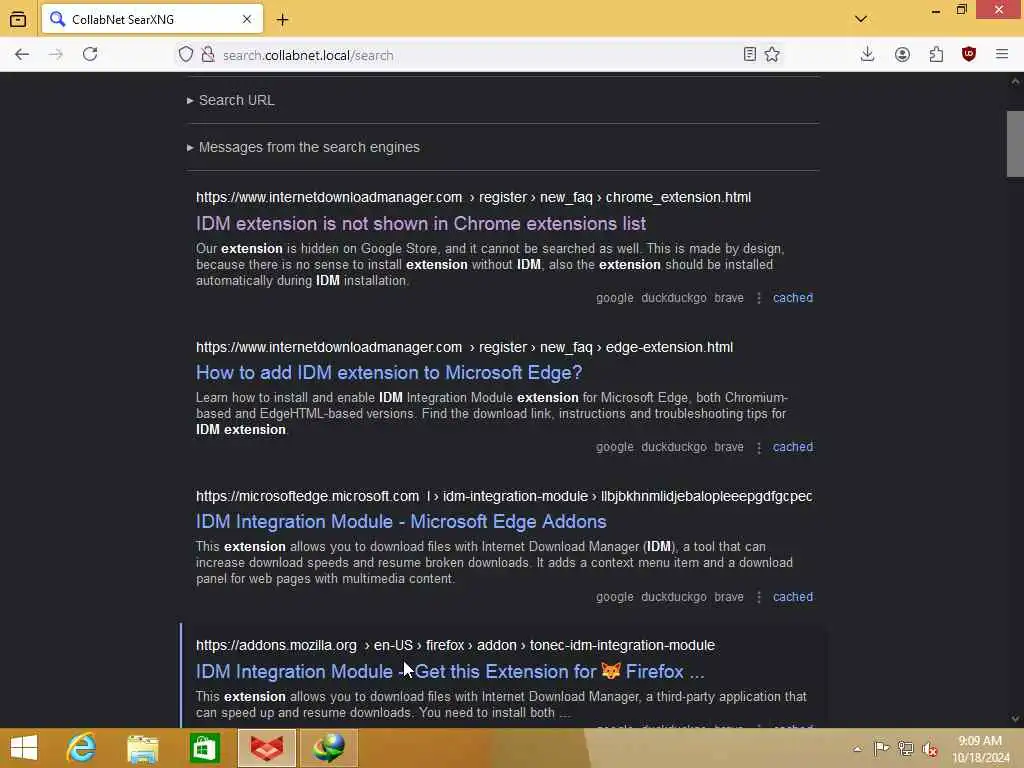Open more options dots for Edge Addons result
Screen dimensions: 1024x768
pyautogui.click(x=758, y=597)
